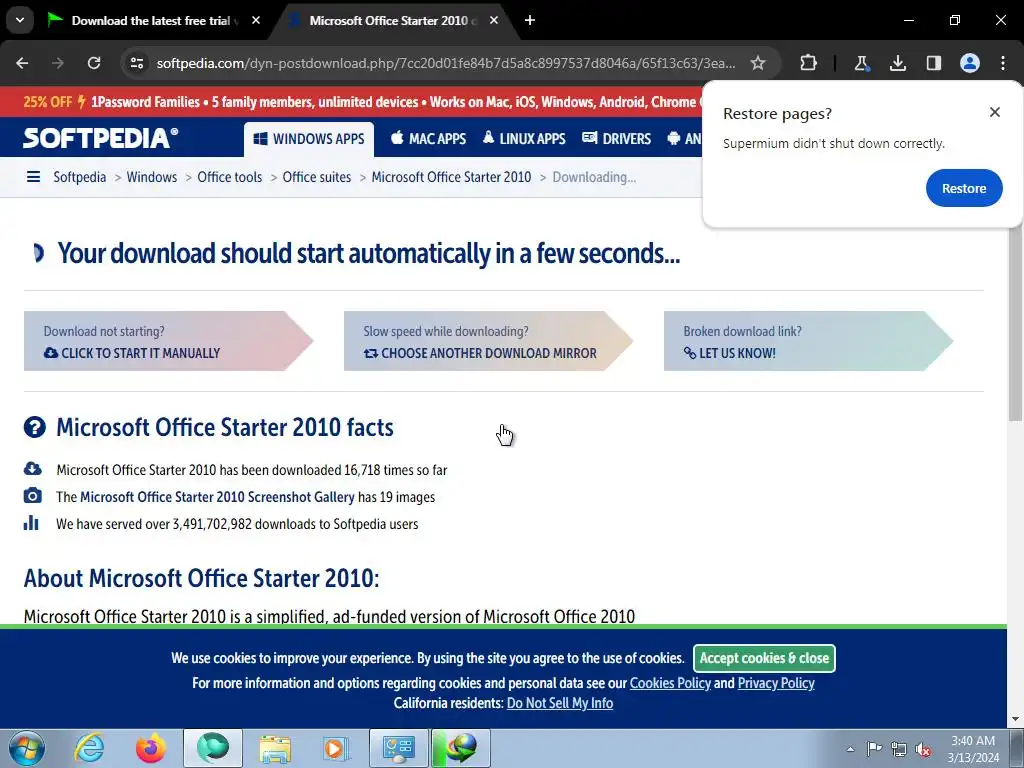Show browser downloads tray
This screenshot has width=1024, height=768.
[x=897, y=63]
